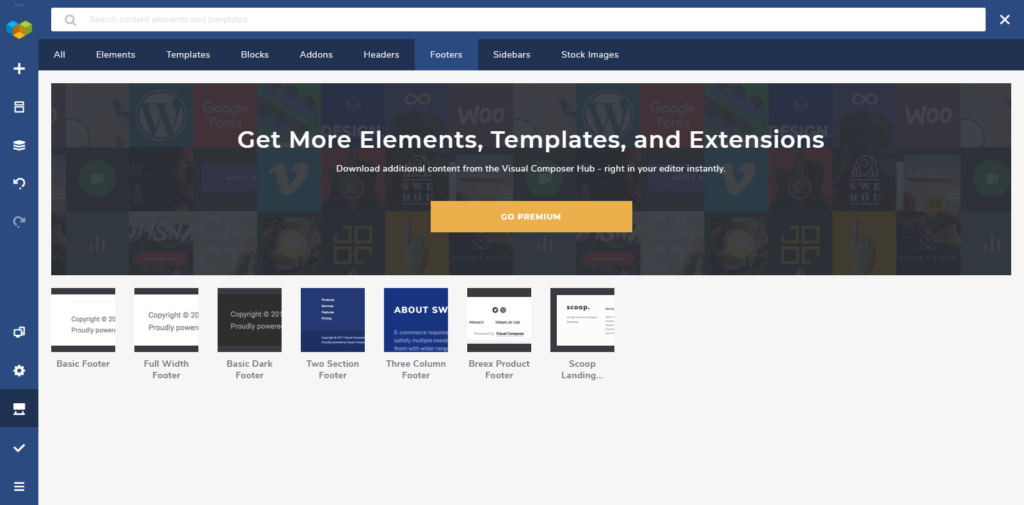Open Tree View layers icon
1024x505 pixels.
coord(19,146)
